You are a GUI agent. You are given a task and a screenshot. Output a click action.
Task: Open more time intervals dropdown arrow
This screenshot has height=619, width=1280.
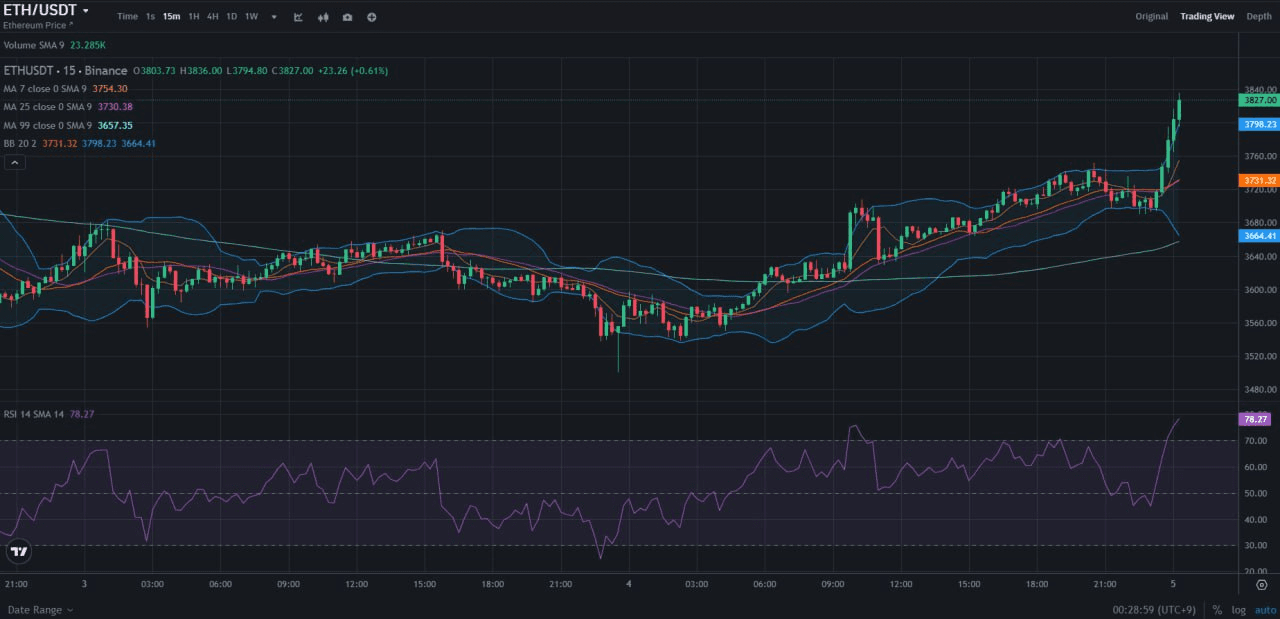(274, 17)
